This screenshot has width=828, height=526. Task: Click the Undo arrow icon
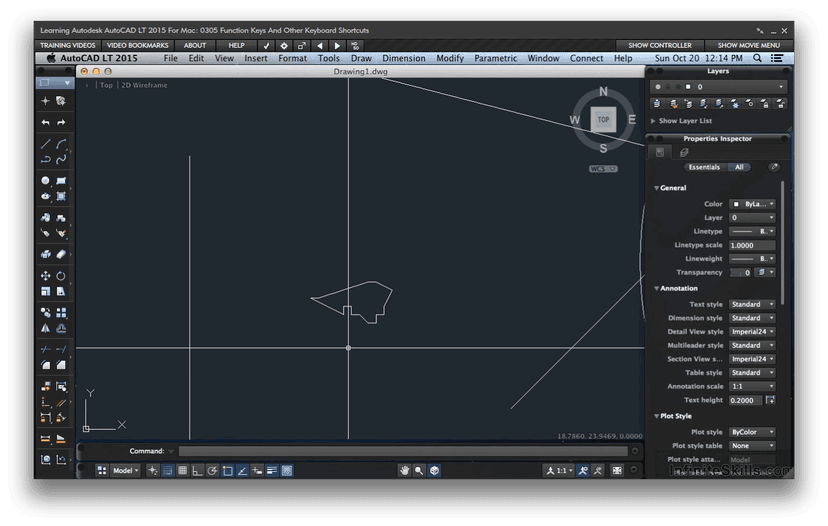click(46, 123)
